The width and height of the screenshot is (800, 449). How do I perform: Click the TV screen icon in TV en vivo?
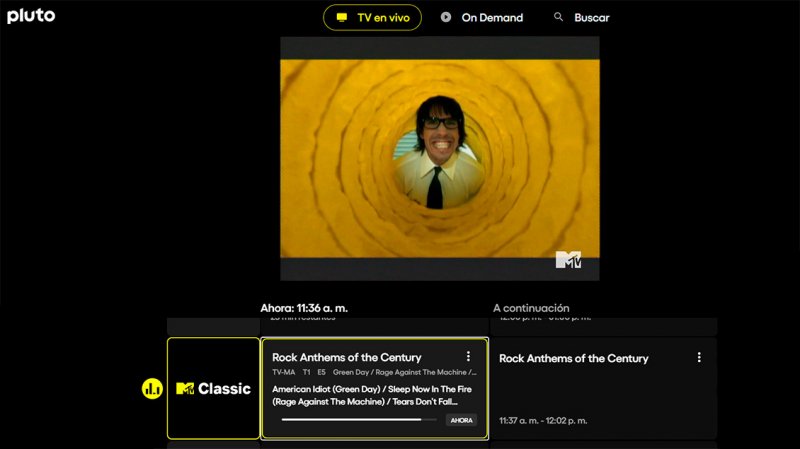click(x=342, y=17)
